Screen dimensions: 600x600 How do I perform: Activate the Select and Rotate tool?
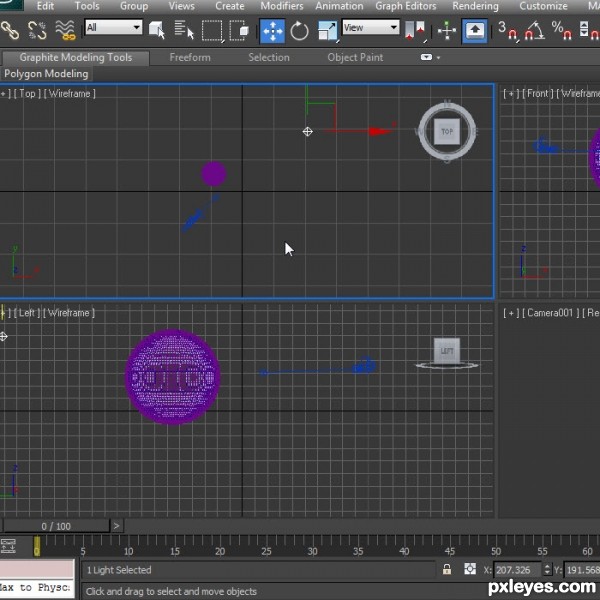(299, 31)
